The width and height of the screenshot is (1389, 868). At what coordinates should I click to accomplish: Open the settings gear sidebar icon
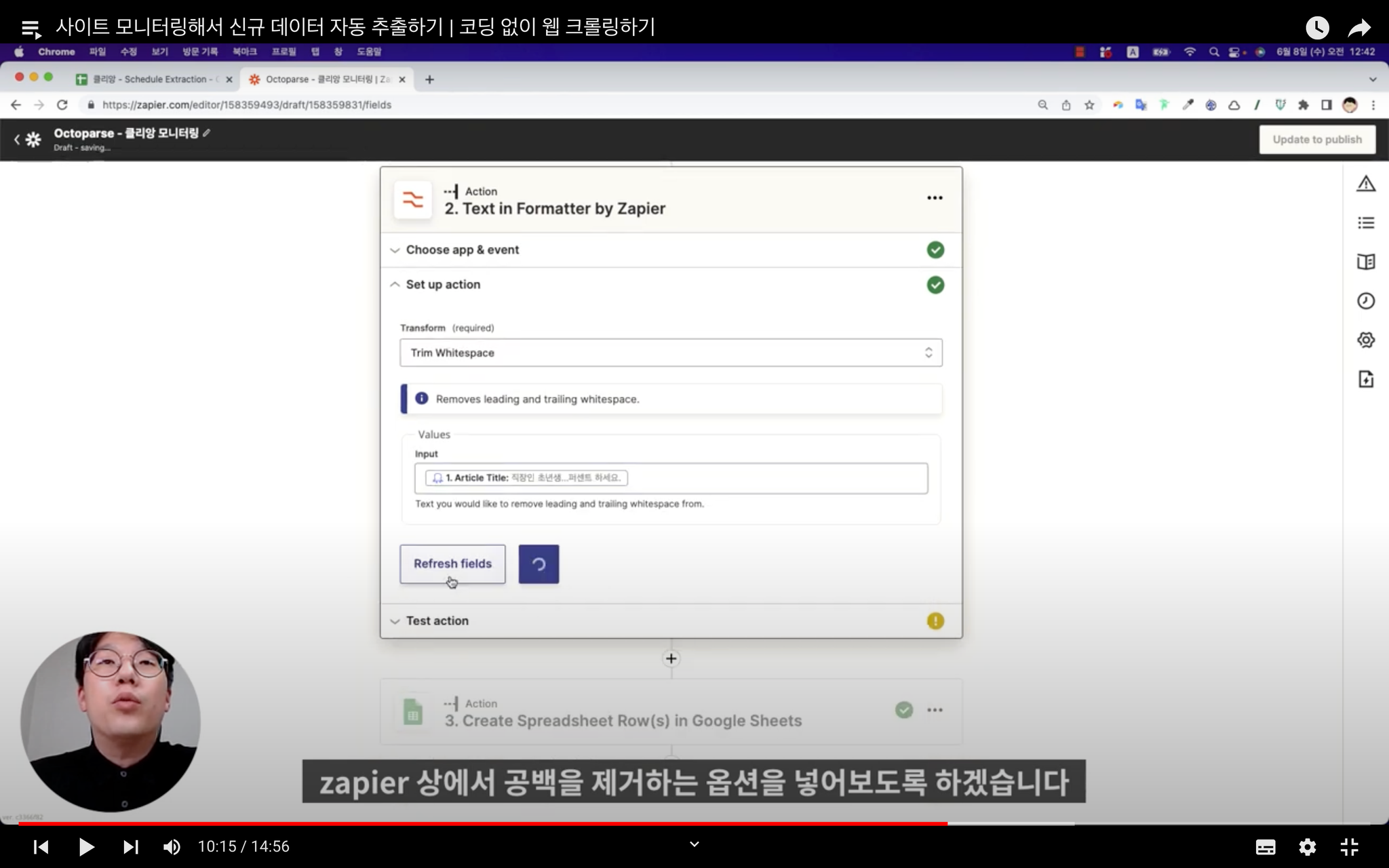coord(1366,340)
